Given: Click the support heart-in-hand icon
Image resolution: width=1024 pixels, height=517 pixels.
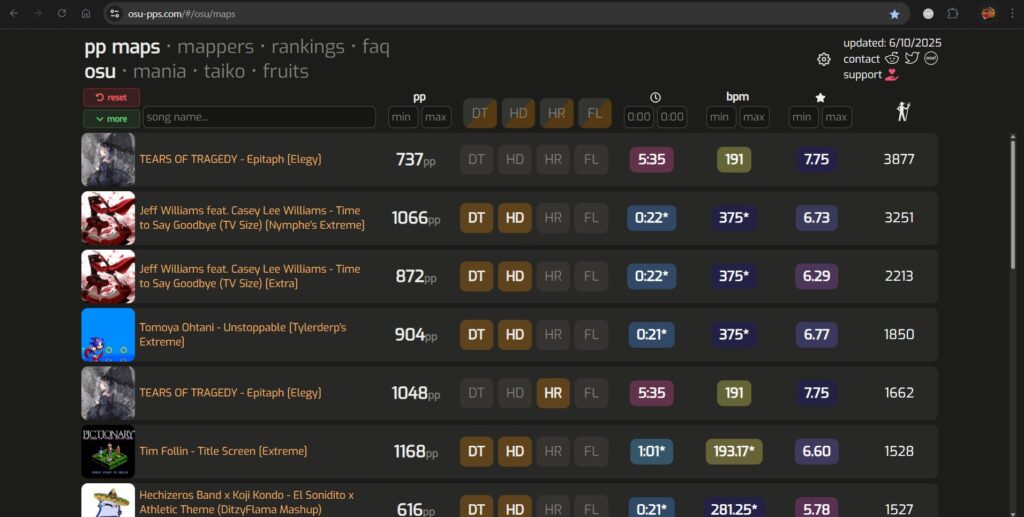Looking at the screenshot, I should [x=891, y=75].
